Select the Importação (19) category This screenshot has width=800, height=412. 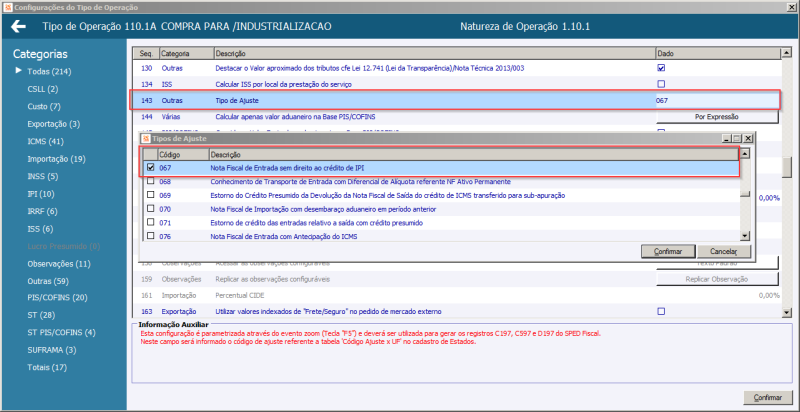pos(56,159)
